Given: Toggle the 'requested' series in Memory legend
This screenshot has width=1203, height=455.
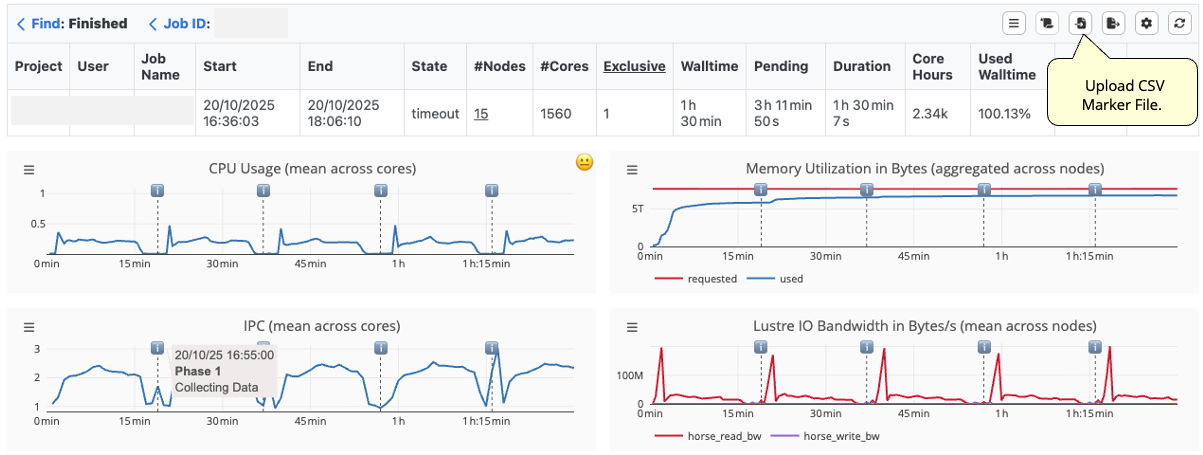Looking at the screenshot, I should [699, 279].
